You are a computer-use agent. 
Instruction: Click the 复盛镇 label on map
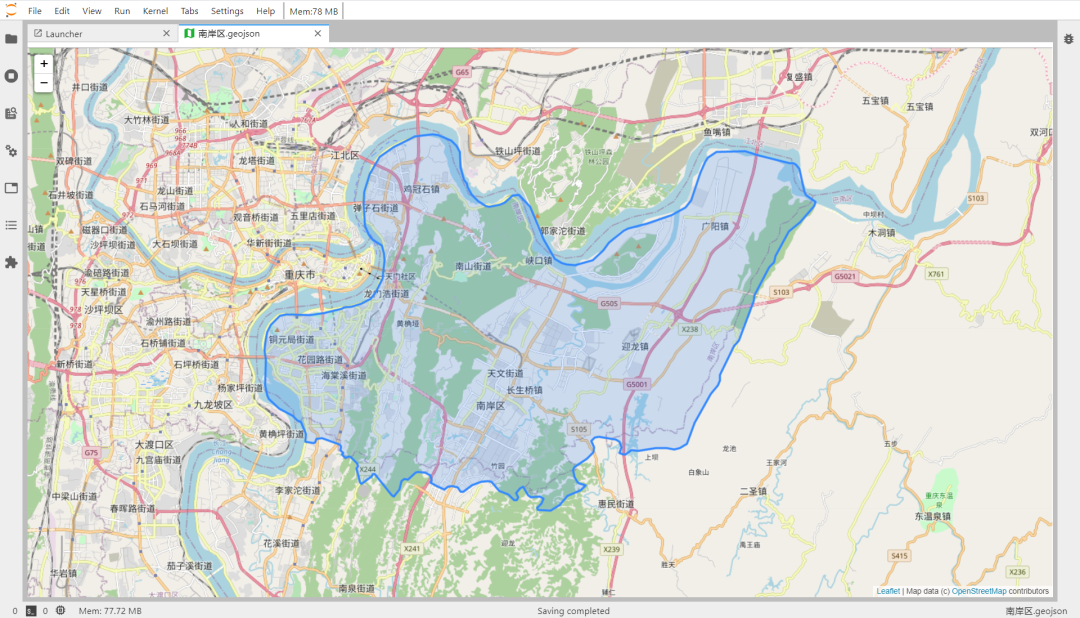tap(799, 77)
